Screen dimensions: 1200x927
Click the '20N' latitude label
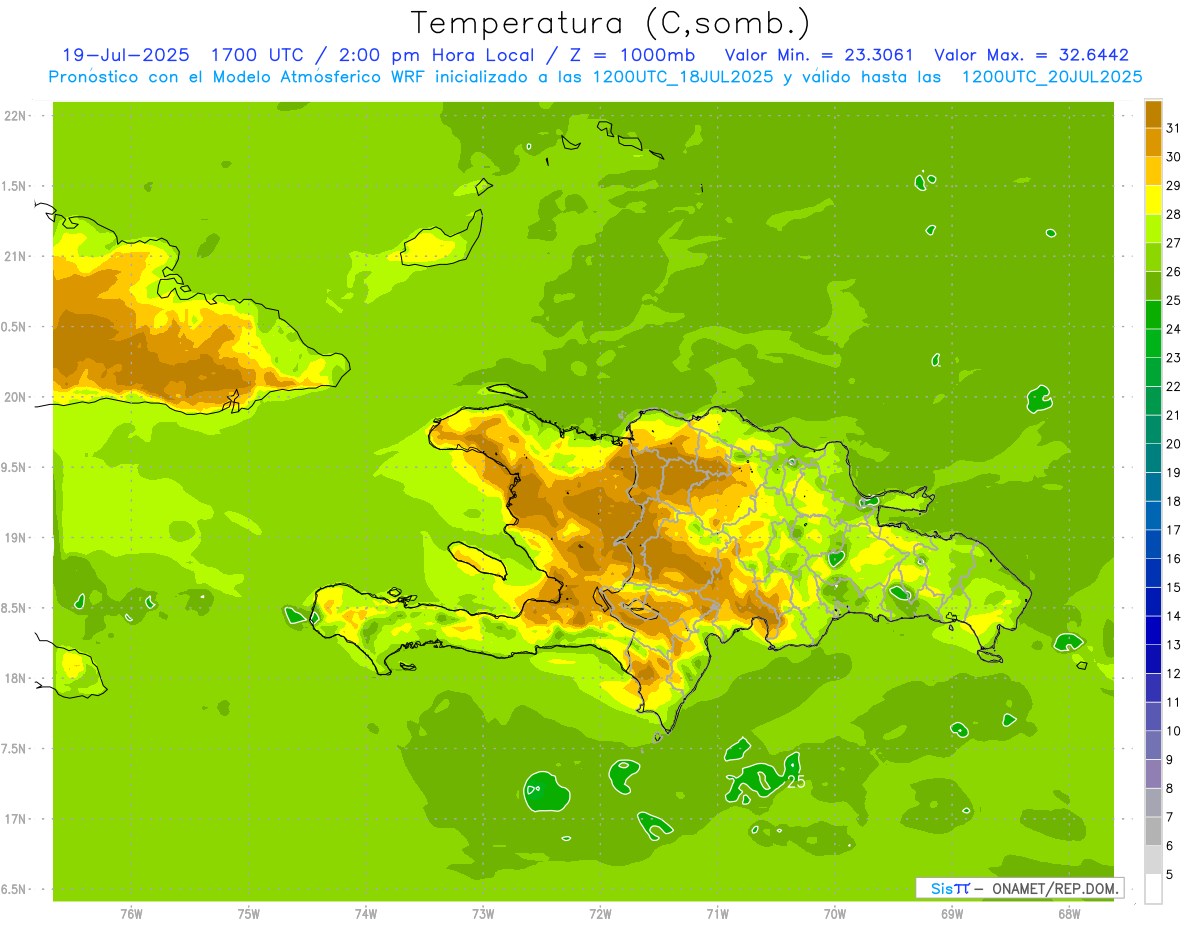tap(15, 397)
